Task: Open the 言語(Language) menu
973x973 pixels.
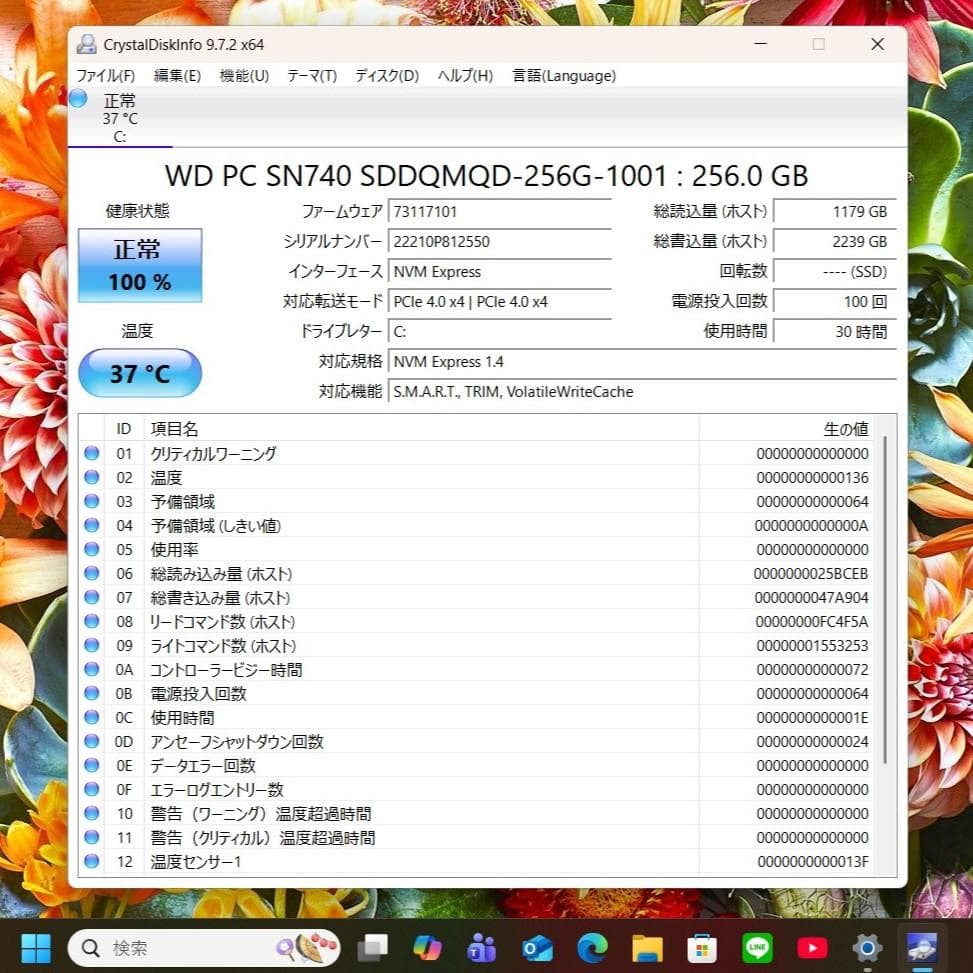Action: [563, 75]
